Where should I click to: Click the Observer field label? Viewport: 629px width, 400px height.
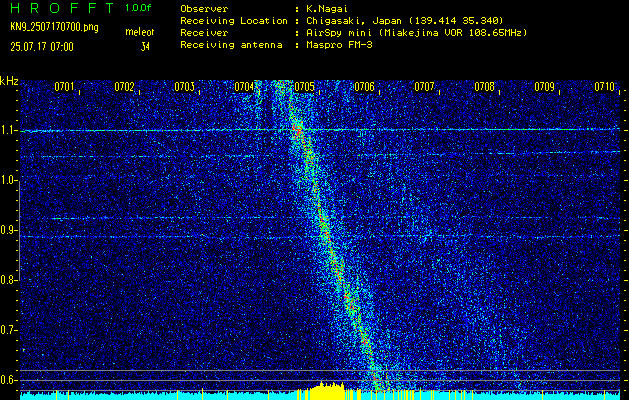(204, 9)
